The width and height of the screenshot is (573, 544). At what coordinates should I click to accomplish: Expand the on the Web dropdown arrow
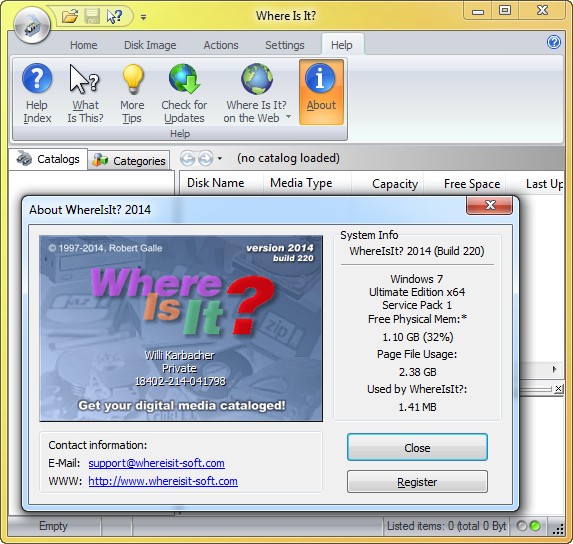point(288,117)
